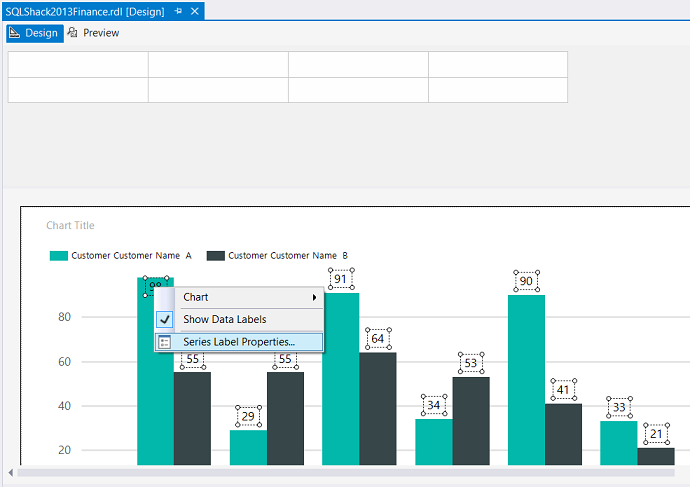This screenshot has height=487, width=690.
Task: Close the SQLShack2013Finance.rdl document tab
Action: (x=195, y=11)
